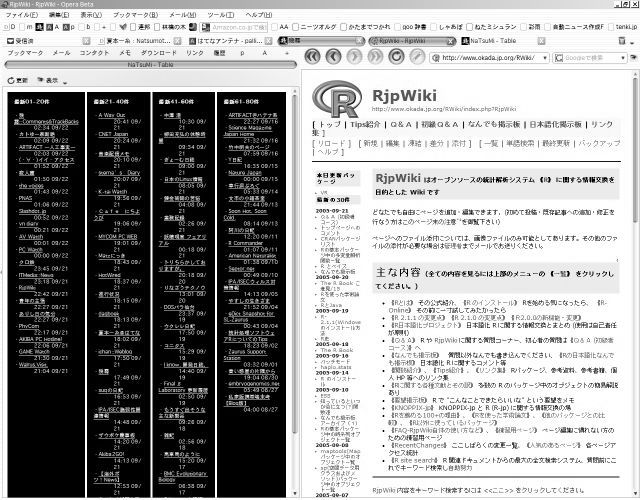
Task: Click the Forward navigation button
Action: pyautogui.click(x=354, y=57)
